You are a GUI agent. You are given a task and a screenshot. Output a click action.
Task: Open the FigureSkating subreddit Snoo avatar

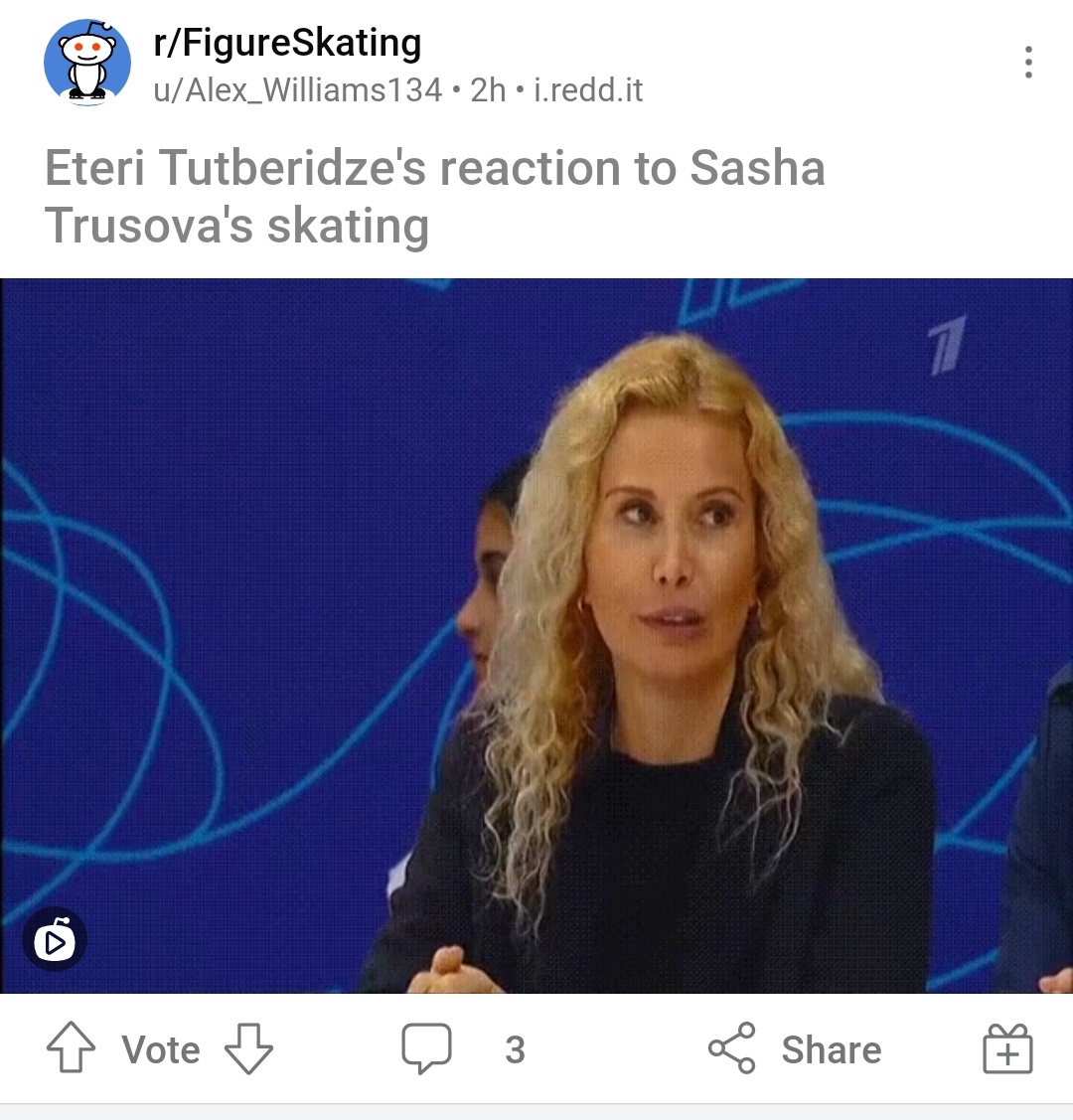(x=87, y=63)
